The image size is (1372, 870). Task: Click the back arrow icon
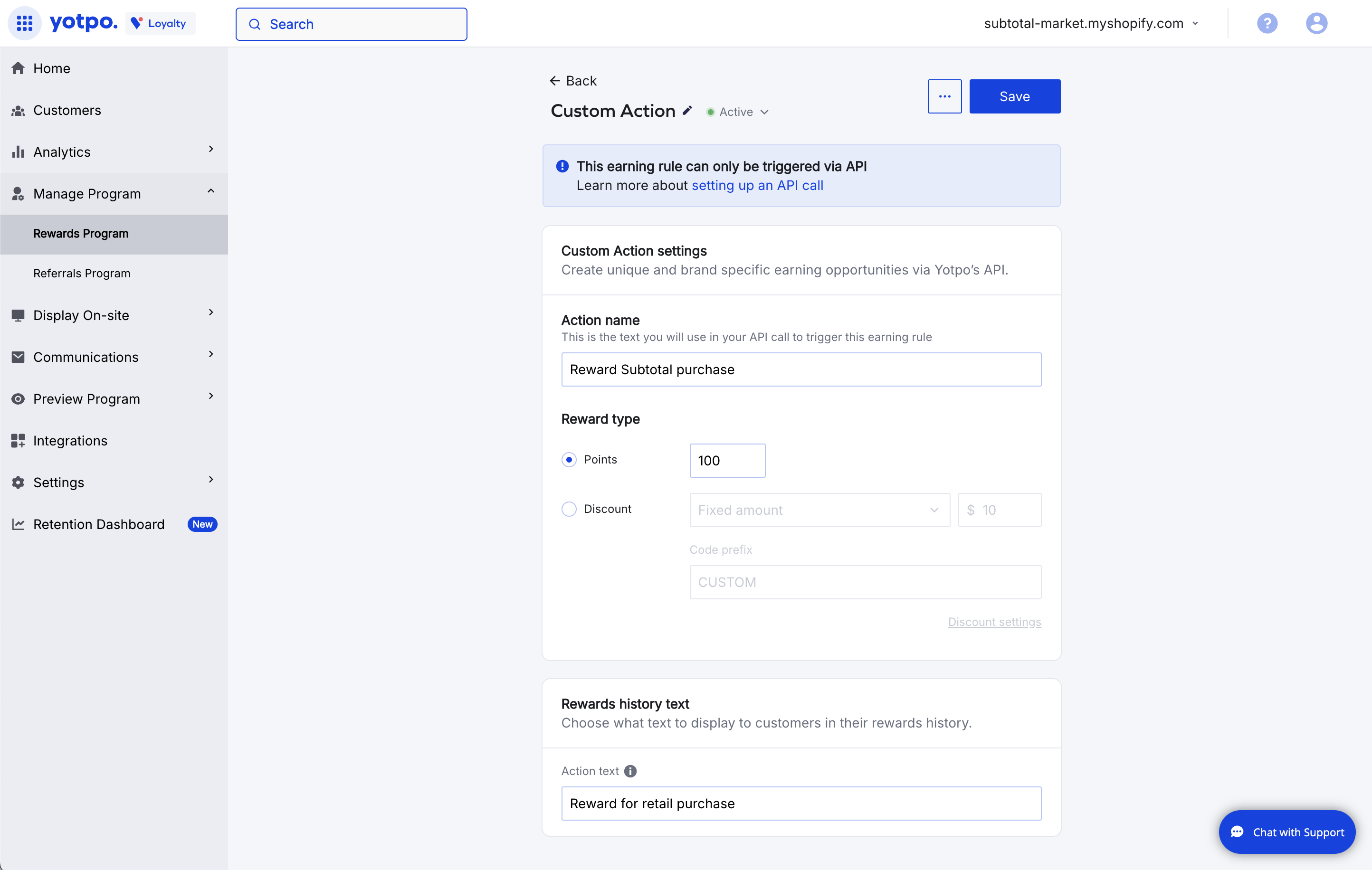click(554, 81)
